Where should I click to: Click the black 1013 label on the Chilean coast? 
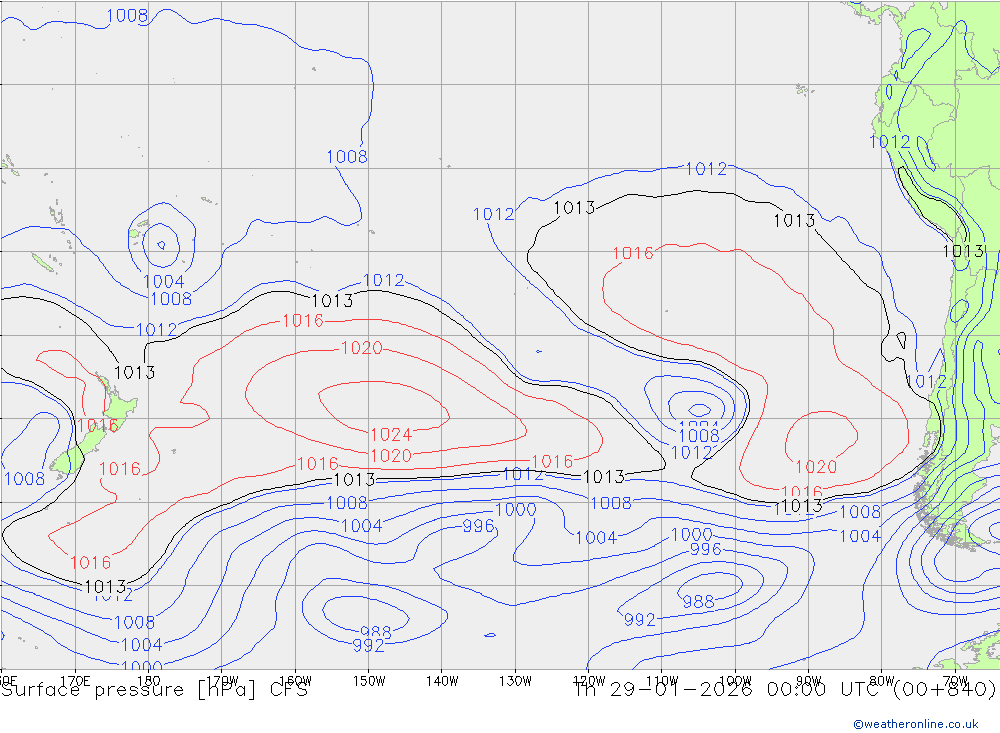[963, 251]
